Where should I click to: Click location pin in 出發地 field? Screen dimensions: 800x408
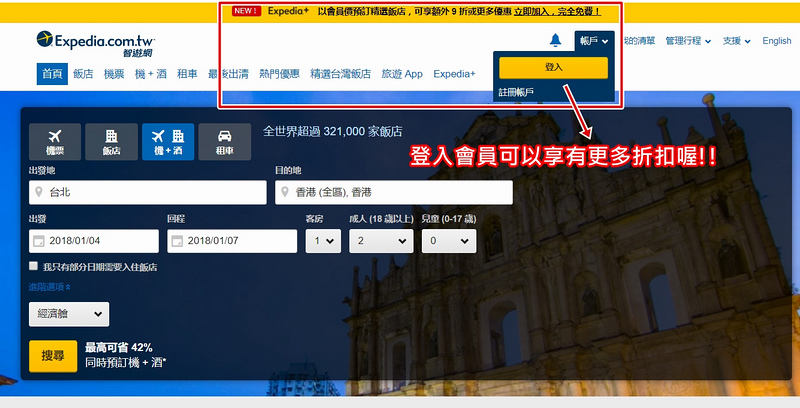38,192
